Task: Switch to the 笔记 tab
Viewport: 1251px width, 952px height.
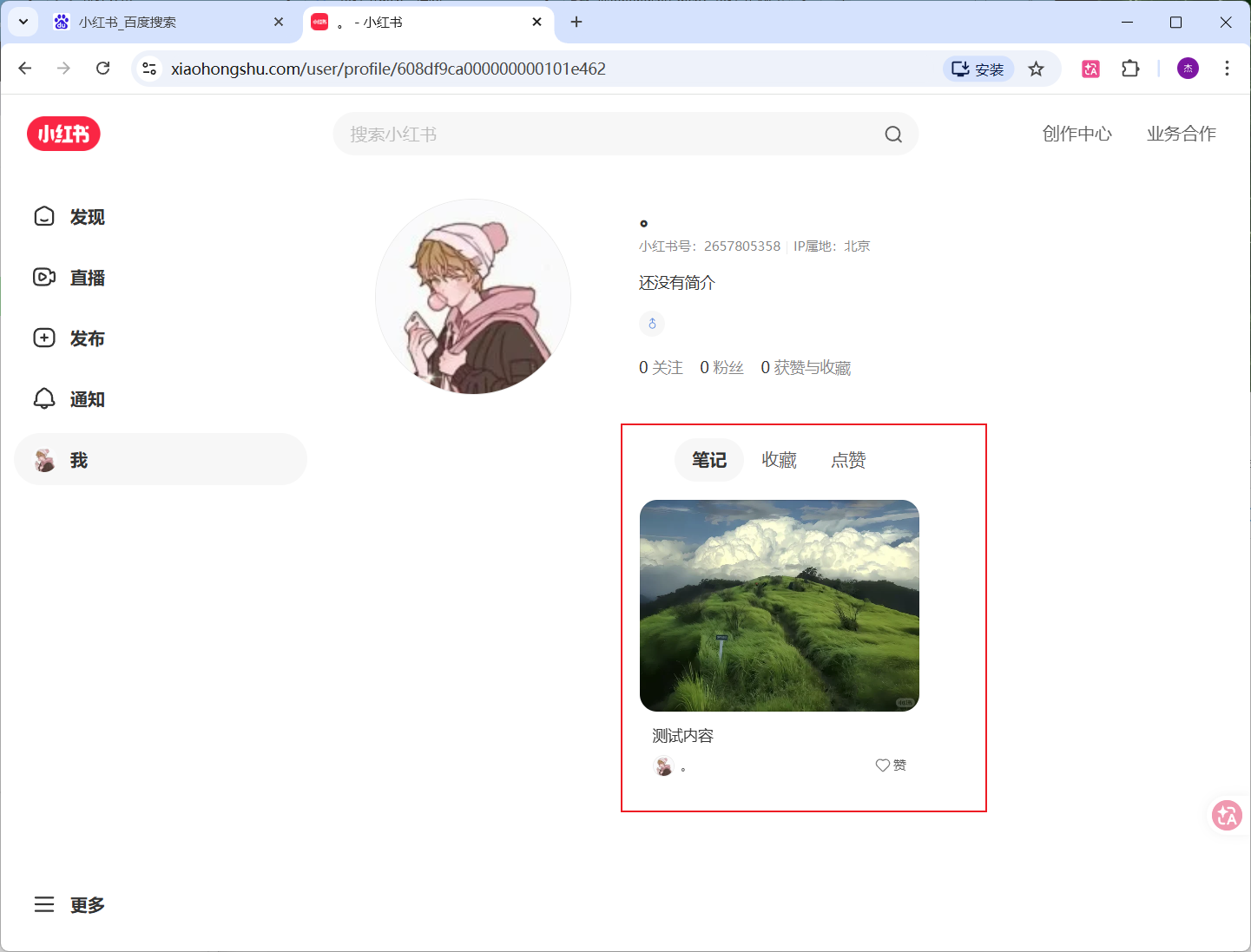Action: coord(709,460)
